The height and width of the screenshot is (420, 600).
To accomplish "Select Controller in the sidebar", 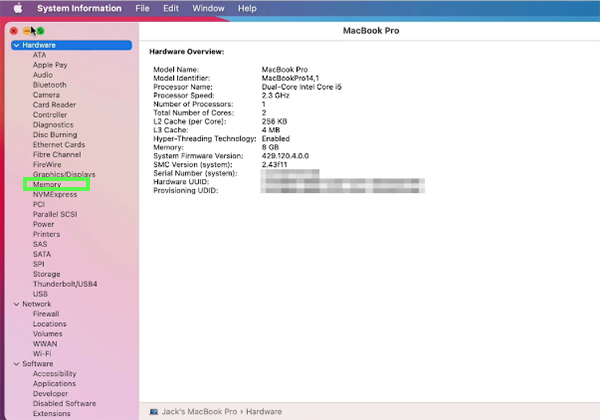I will coord(50,115).
